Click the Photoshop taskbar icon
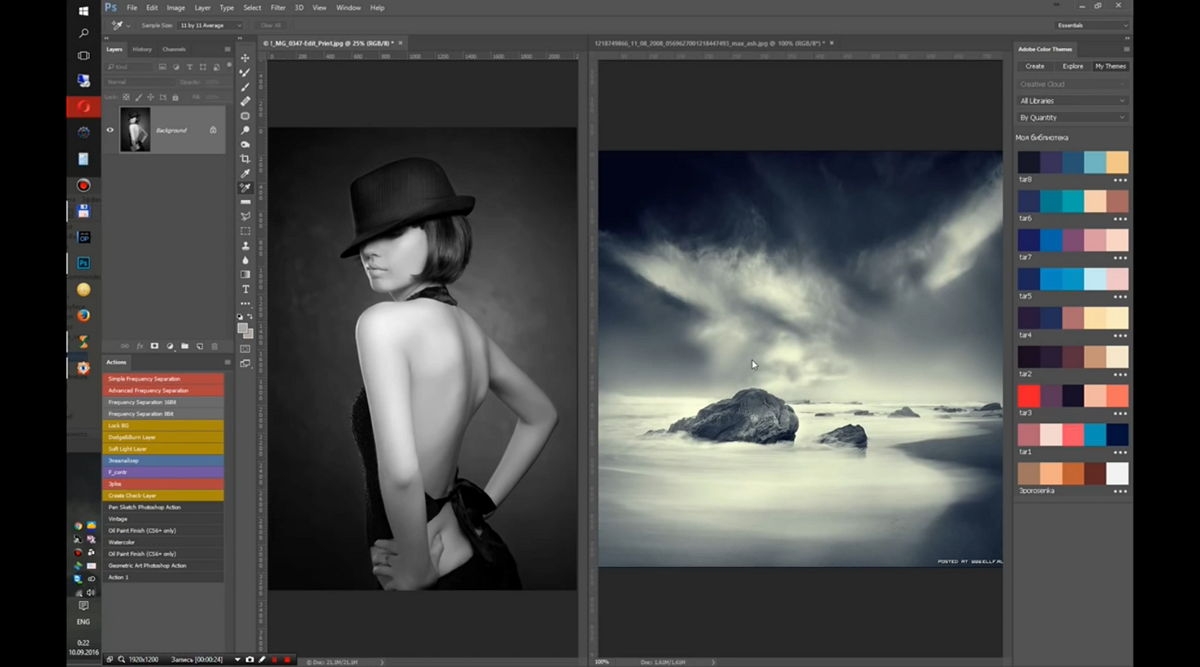Image resolution: width=1200 pixels, height=667 pixels. (x=84, y=262)
